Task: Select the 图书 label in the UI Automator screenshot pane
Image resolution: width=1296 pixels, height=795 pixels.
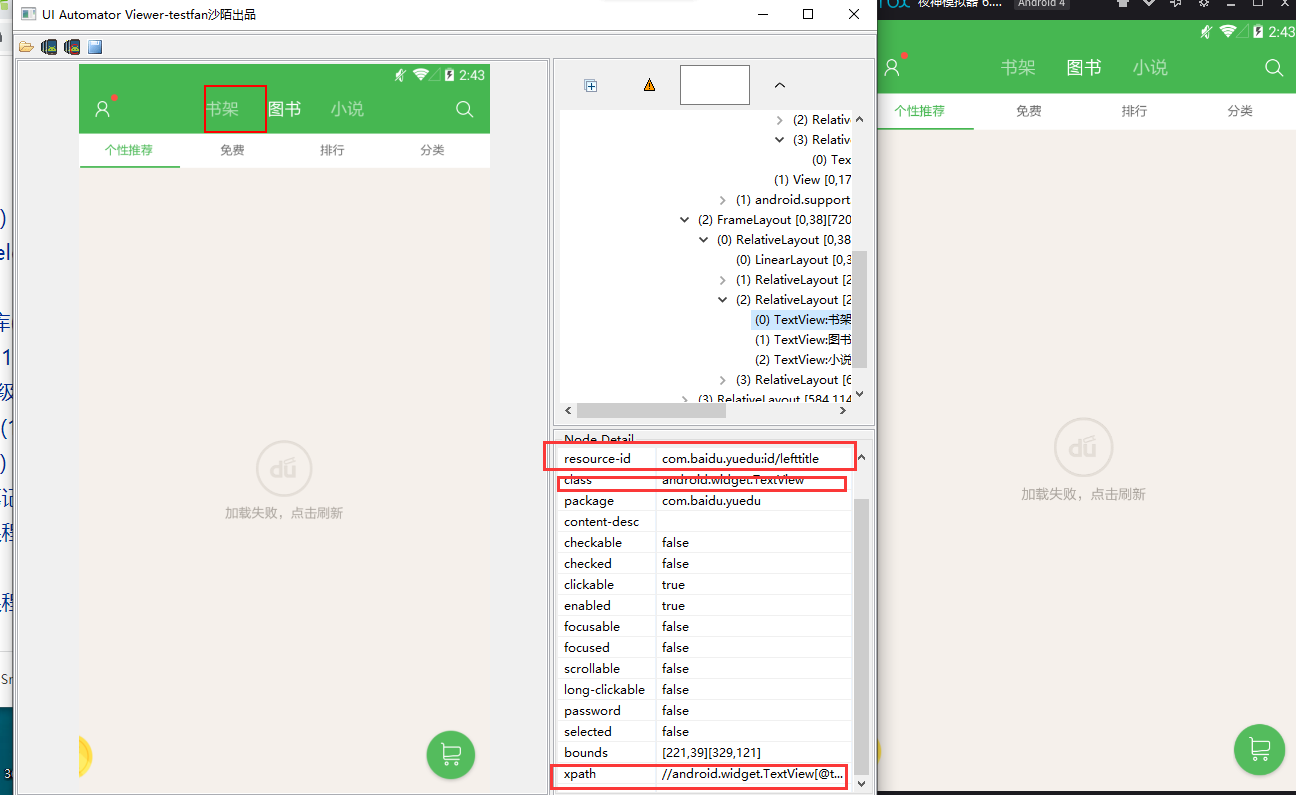Action: click(285, 109)
